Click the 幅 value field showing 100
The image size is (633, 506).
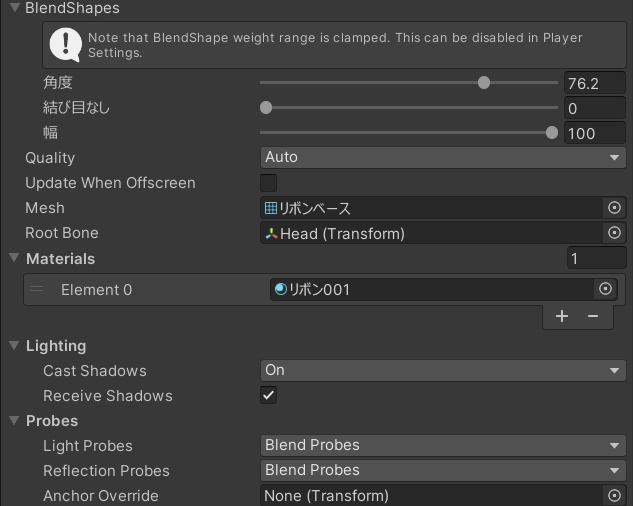tap(594, 133)
